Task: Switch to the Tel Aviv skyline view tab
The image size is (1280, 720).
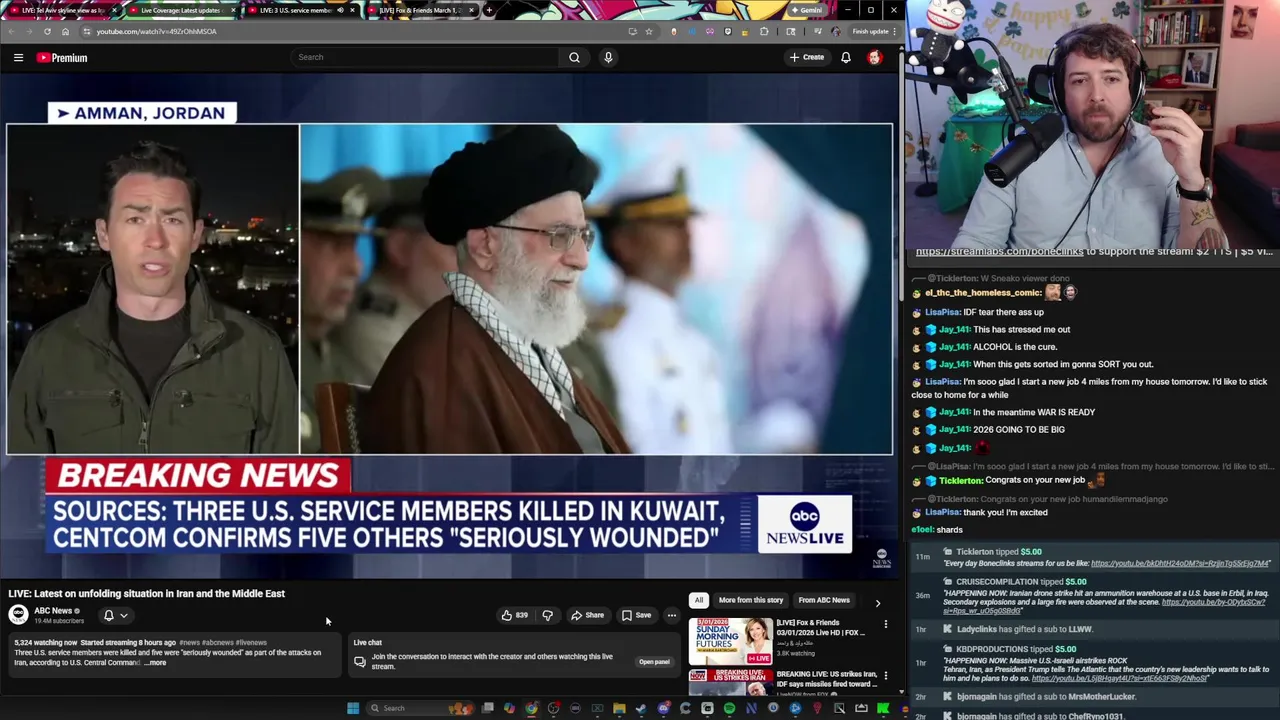Action: (x=62, y=10)
